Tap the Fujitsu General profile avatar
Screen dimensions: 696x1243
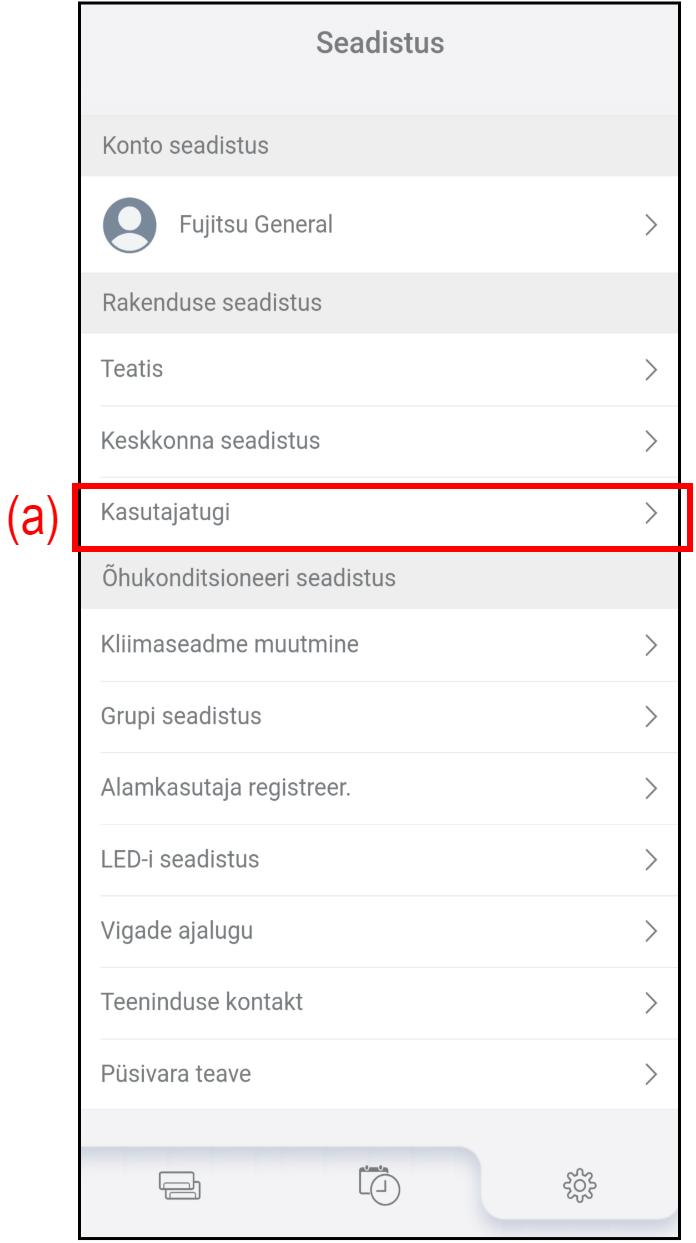click(x=130, y=225)
